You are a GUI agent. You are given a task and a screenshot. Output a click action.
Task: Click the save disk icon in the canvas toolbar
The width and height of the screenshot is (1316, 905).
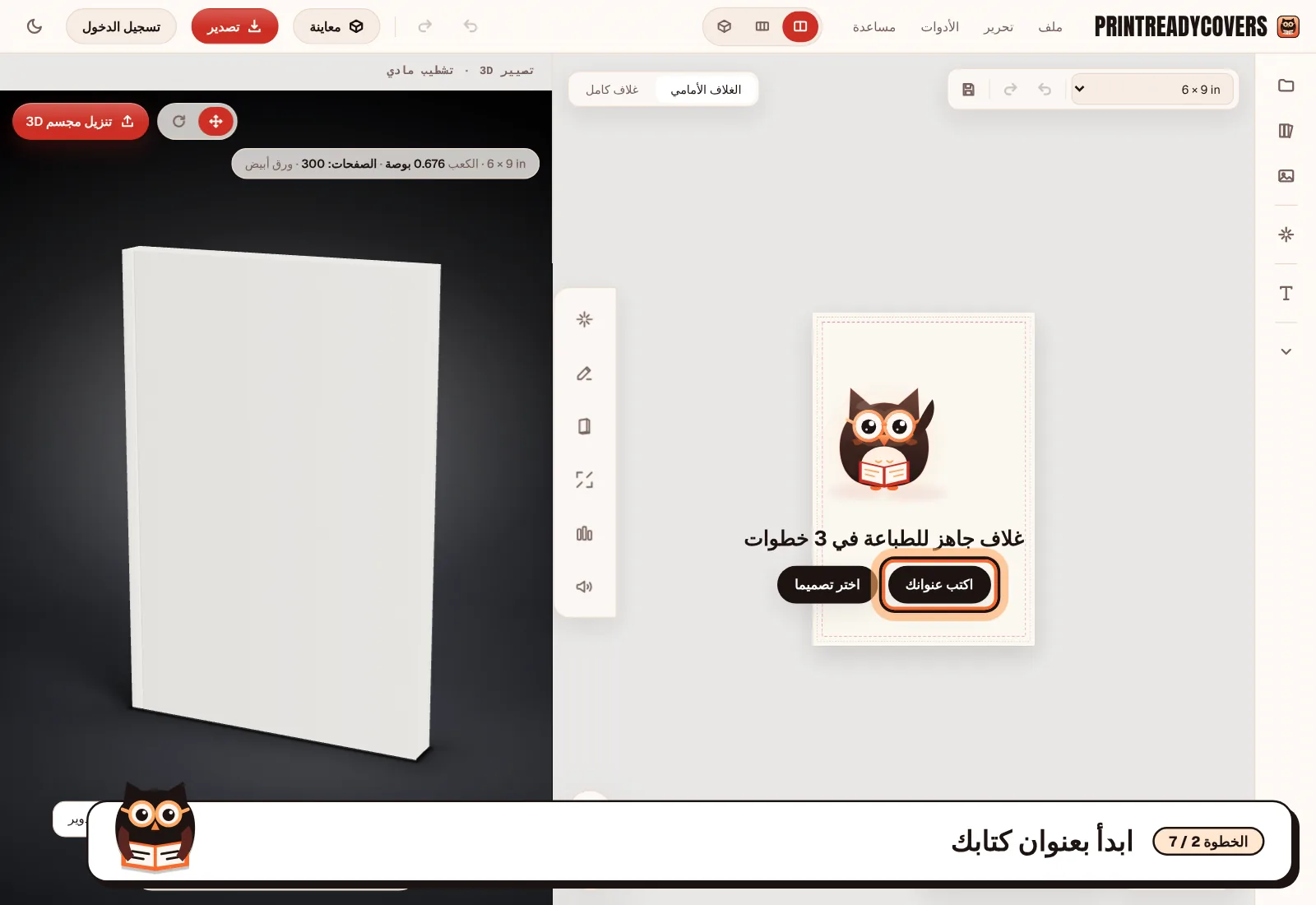(x=969, y=89)
